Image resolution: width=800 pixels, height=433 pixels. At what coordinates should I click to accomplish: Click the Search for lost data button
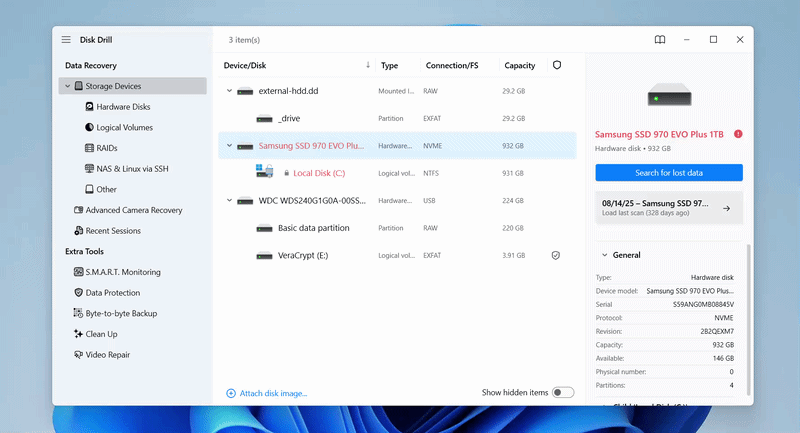(669, 173)
